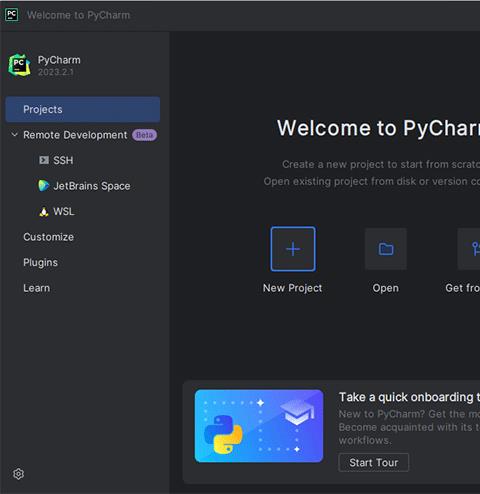Click the PyCharm logo in sidebar
The image size is (480, 494).
(x=19, y=65)
